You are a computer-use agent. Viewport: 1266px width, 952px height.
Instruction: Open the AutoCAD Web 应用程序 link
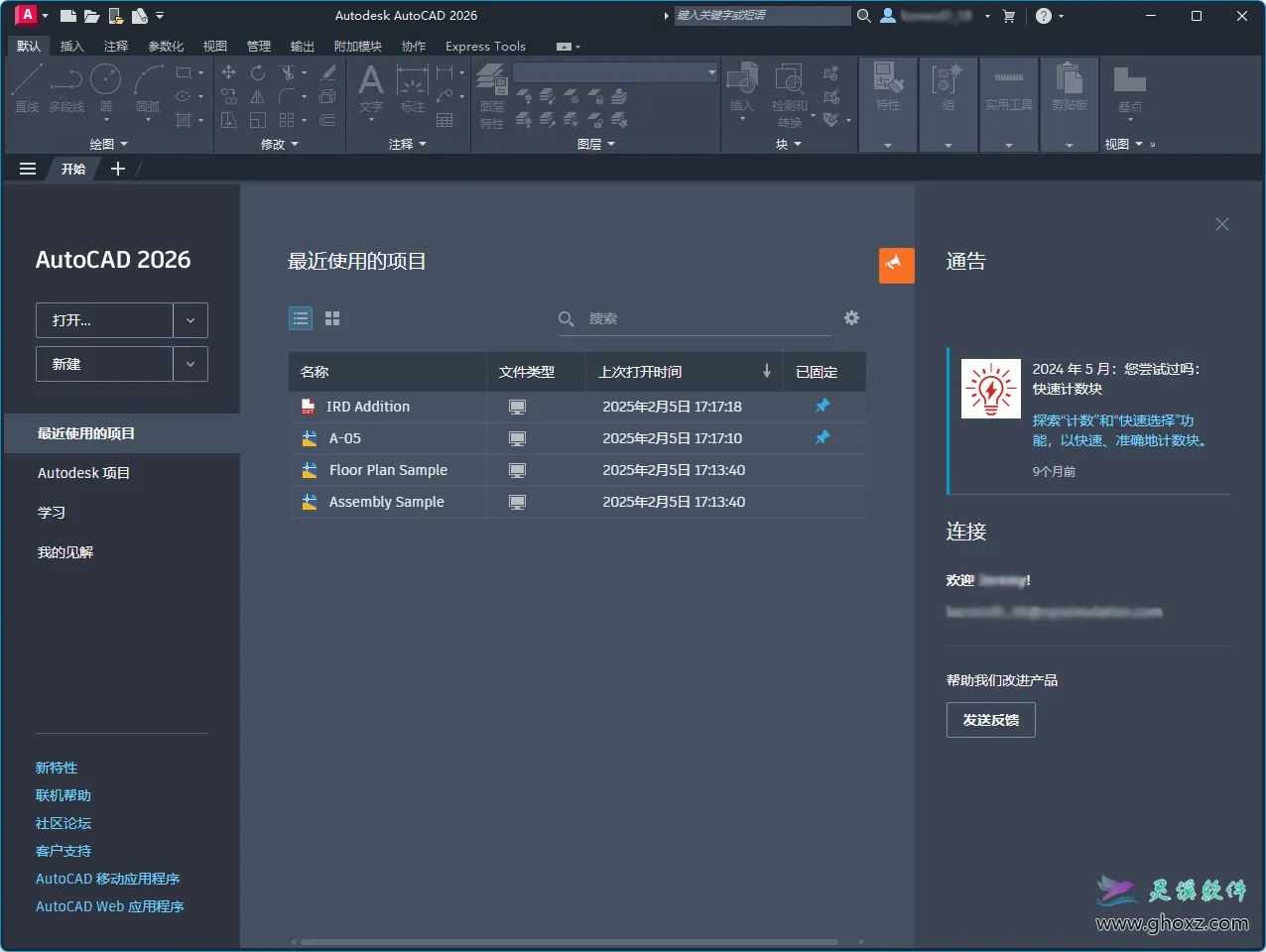pyautogui.click(x=110, y=906)
